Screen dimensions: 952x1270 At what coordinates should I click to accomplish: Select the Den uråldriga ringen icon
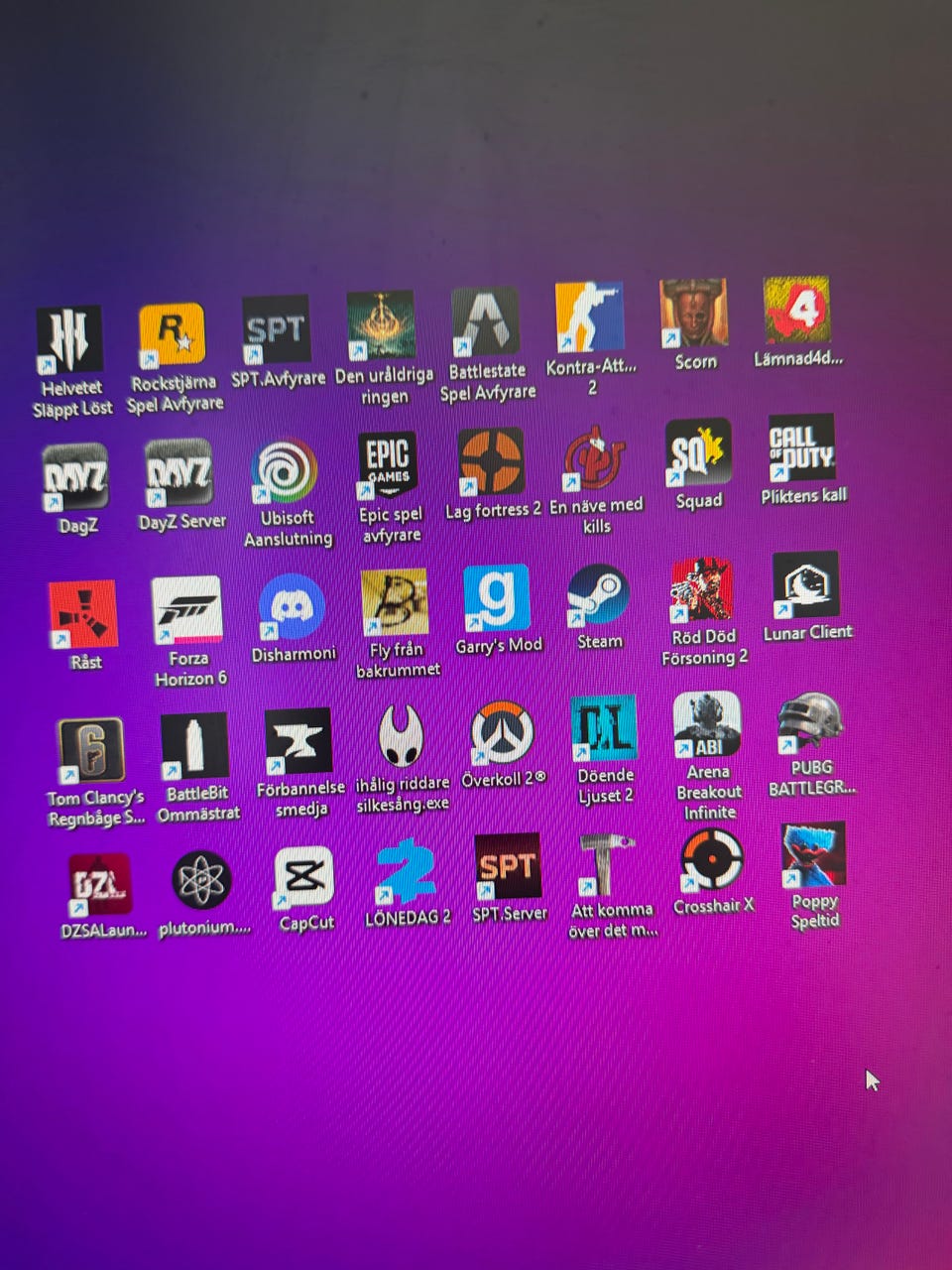click(382, 325)
